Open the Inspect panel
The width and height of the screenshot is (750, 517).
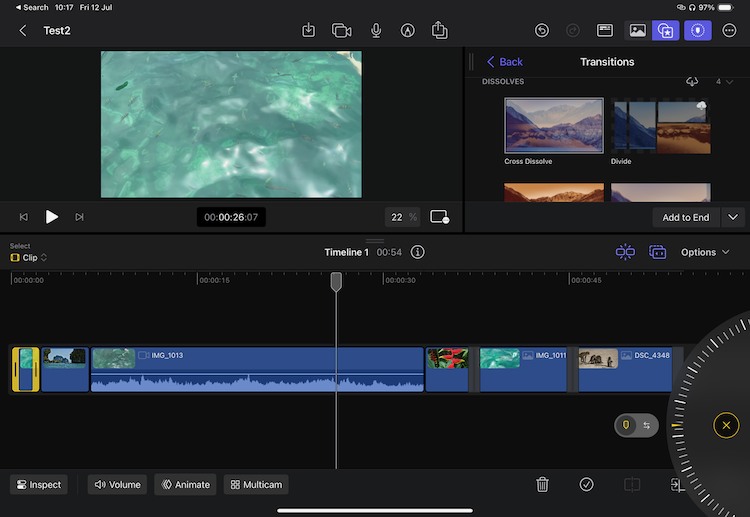39,484
